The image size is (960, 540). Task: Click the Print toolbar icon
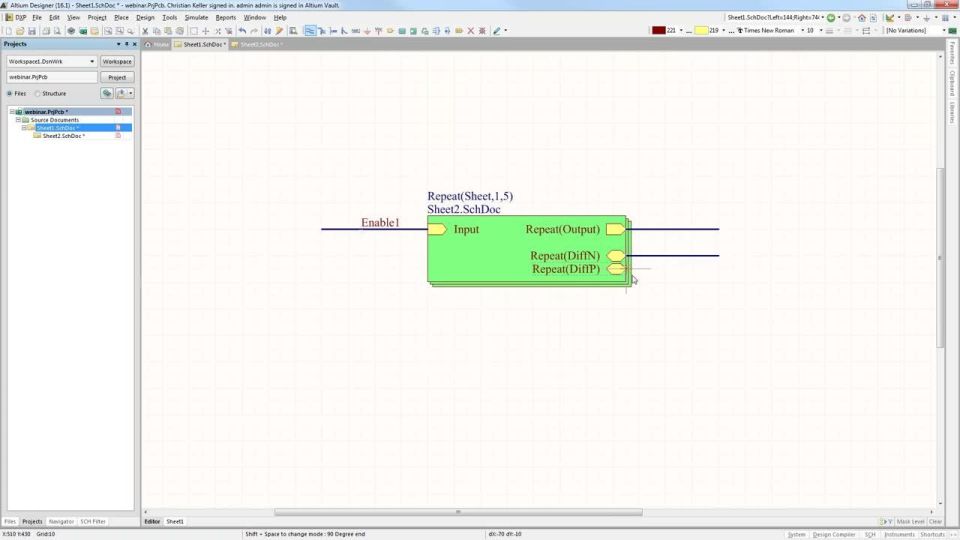point(46,31)
